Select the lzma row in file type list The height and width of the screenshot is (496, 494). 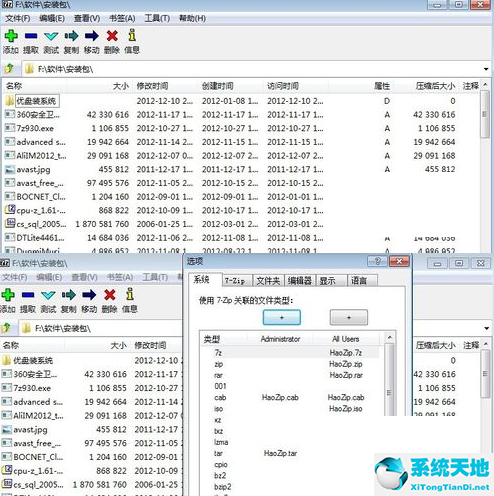coord(290,442)
